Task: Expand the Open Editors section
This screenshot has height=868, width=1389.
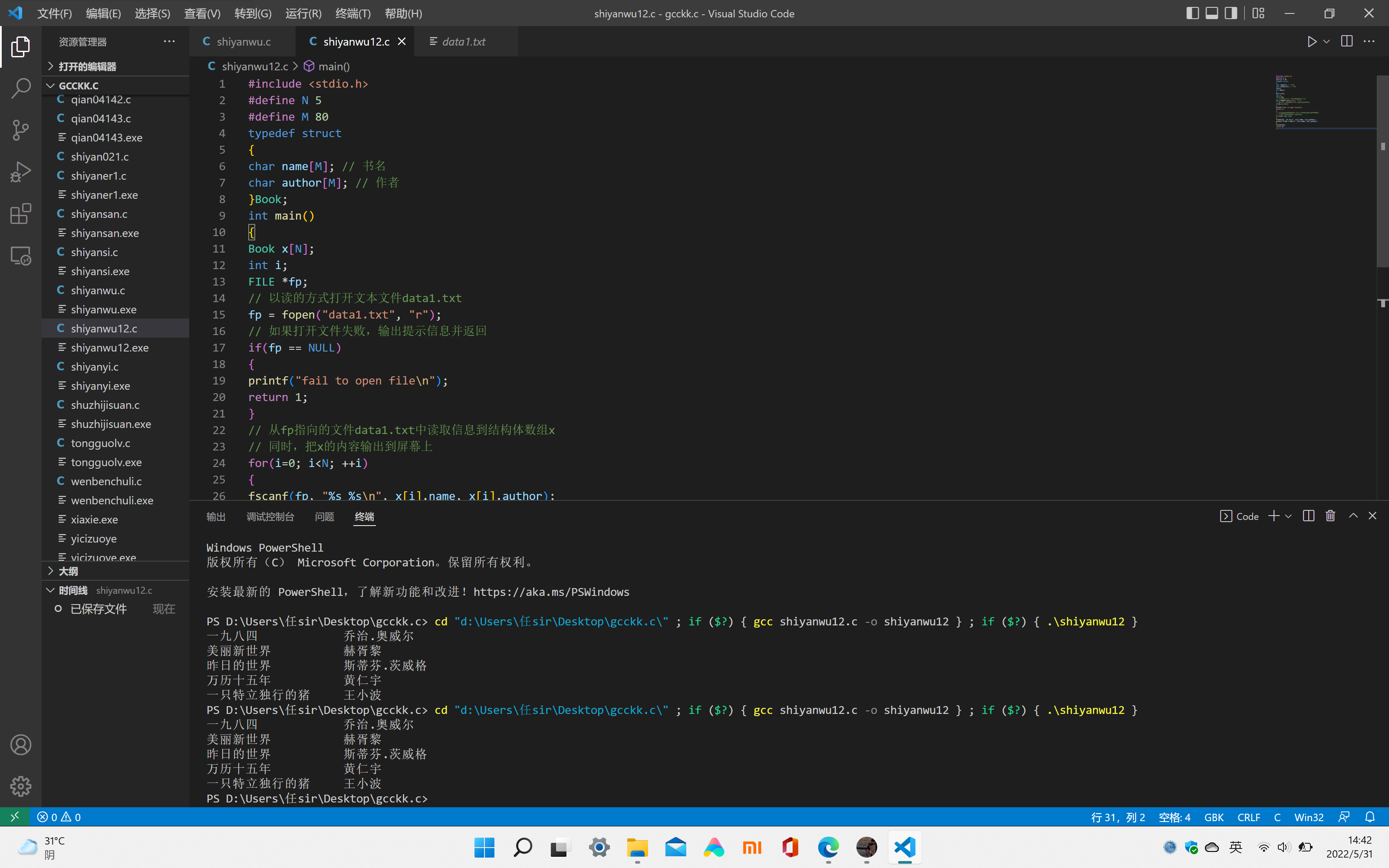Action: [115, 66]
